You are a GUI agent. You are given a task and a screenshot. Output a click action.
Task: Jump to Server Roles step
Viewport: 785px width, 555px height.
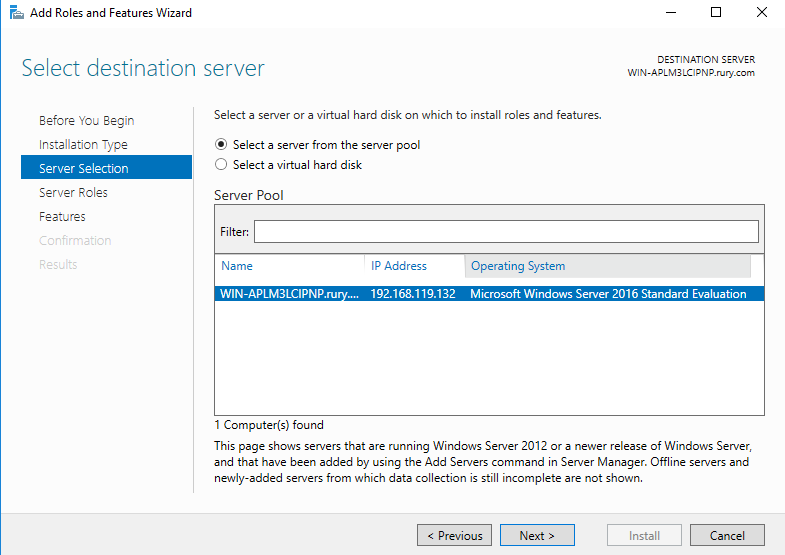click(x=73, y=193)
